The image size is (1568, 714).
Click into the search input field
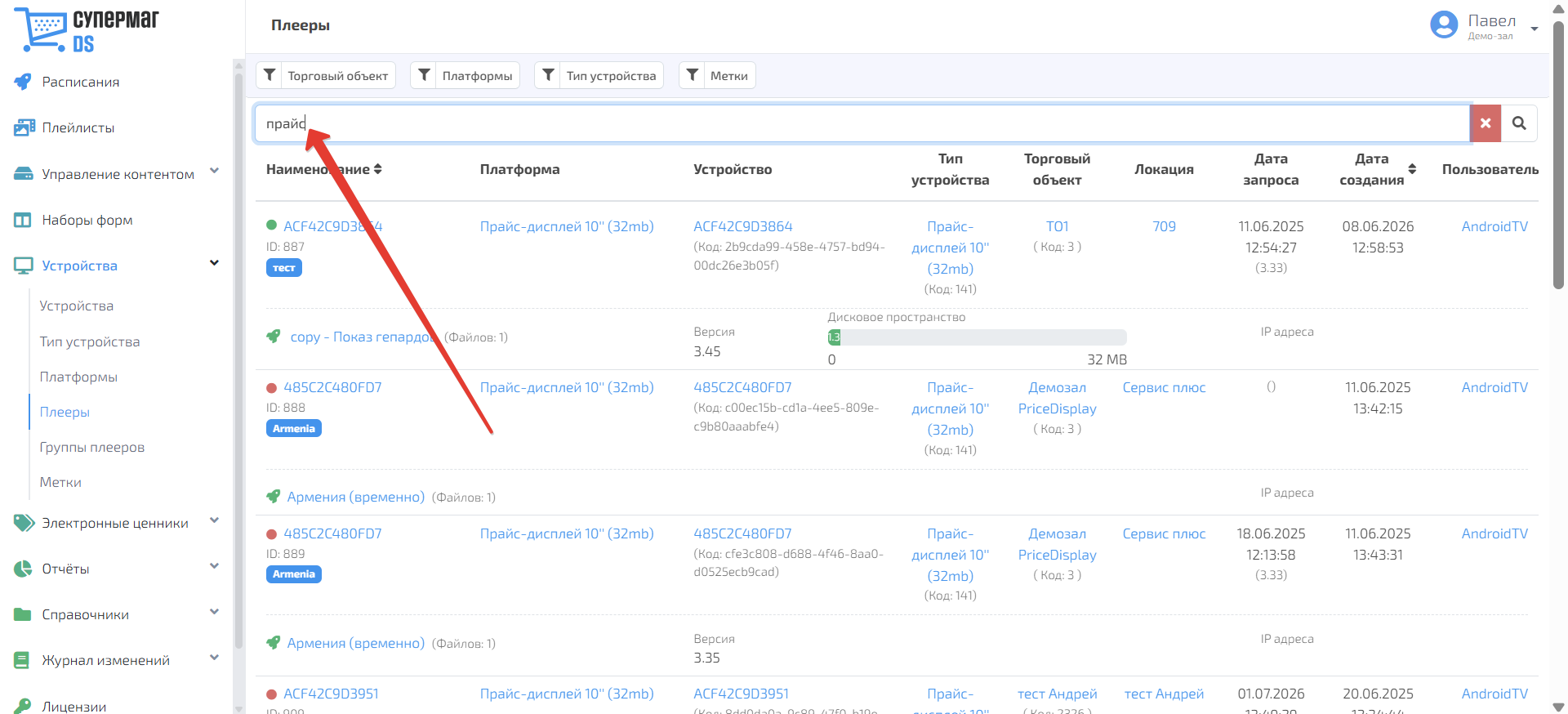coord(862,123)
